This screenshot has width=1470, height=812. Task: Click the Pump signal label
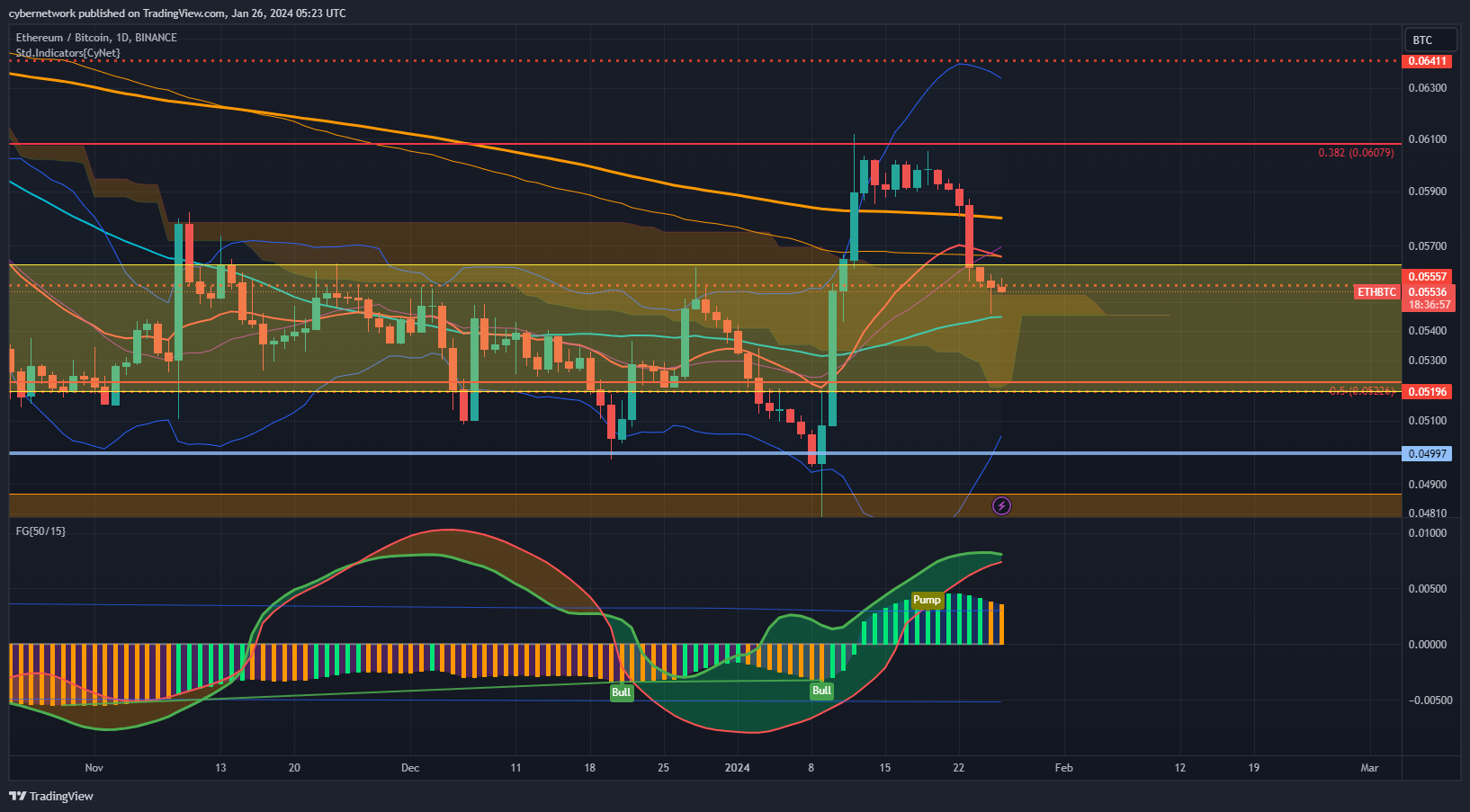pyautogui.click(x=927, y=600)
